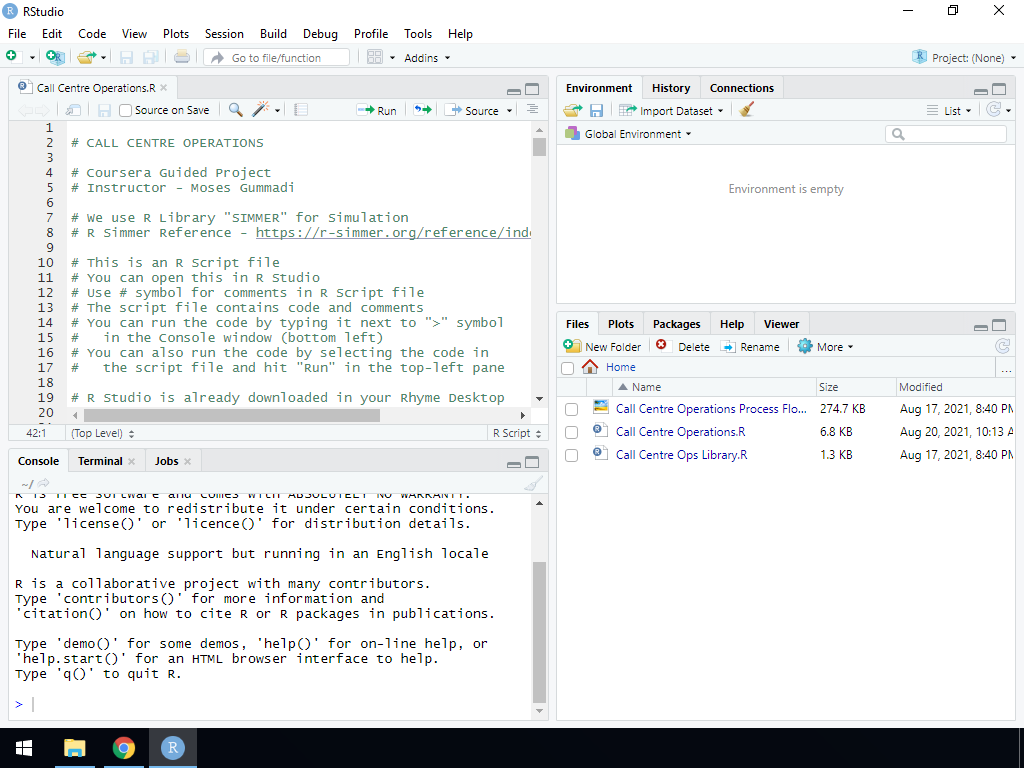Click the re-run previous code icon
Image resolution: width=1024 pixels, height=768 pixels.
tap(422, 110)
